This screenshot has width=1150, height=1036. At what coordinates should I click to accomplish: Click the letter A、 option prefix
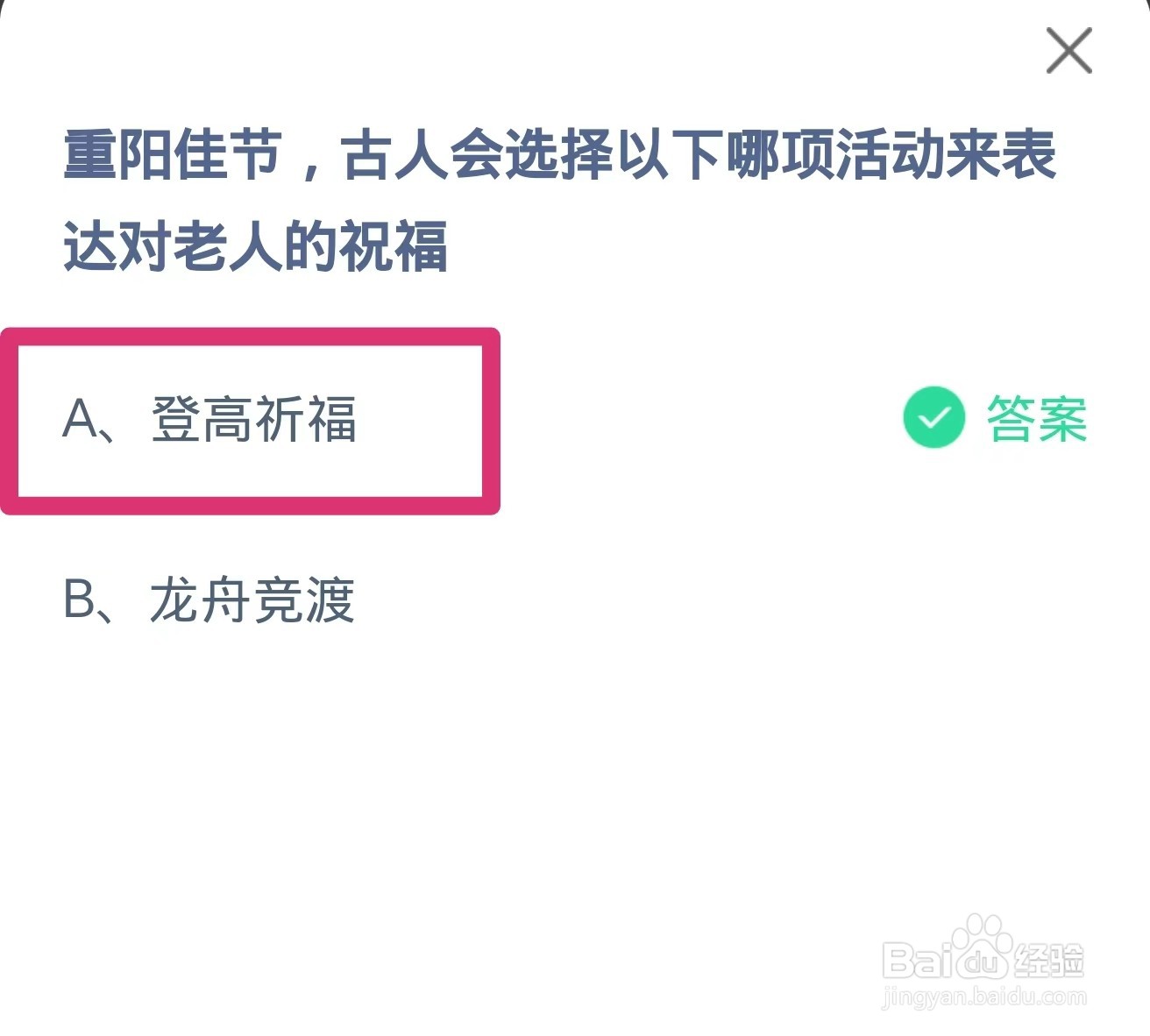pos(89,419)
